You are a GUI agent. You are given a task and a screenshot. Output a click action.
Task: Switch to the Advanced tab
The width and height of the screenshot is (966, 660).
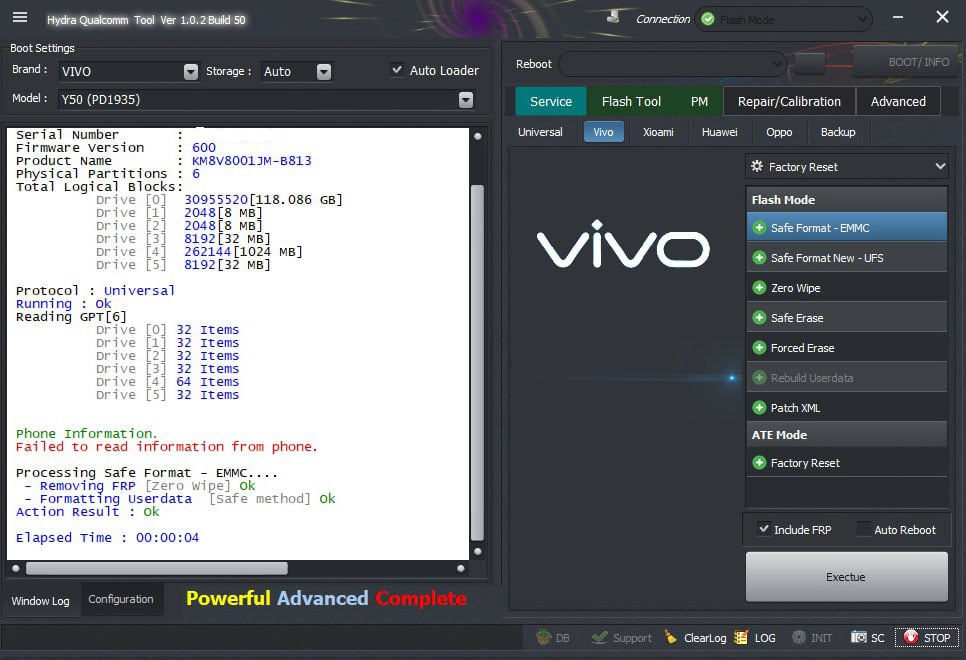(x=898, y=101)
